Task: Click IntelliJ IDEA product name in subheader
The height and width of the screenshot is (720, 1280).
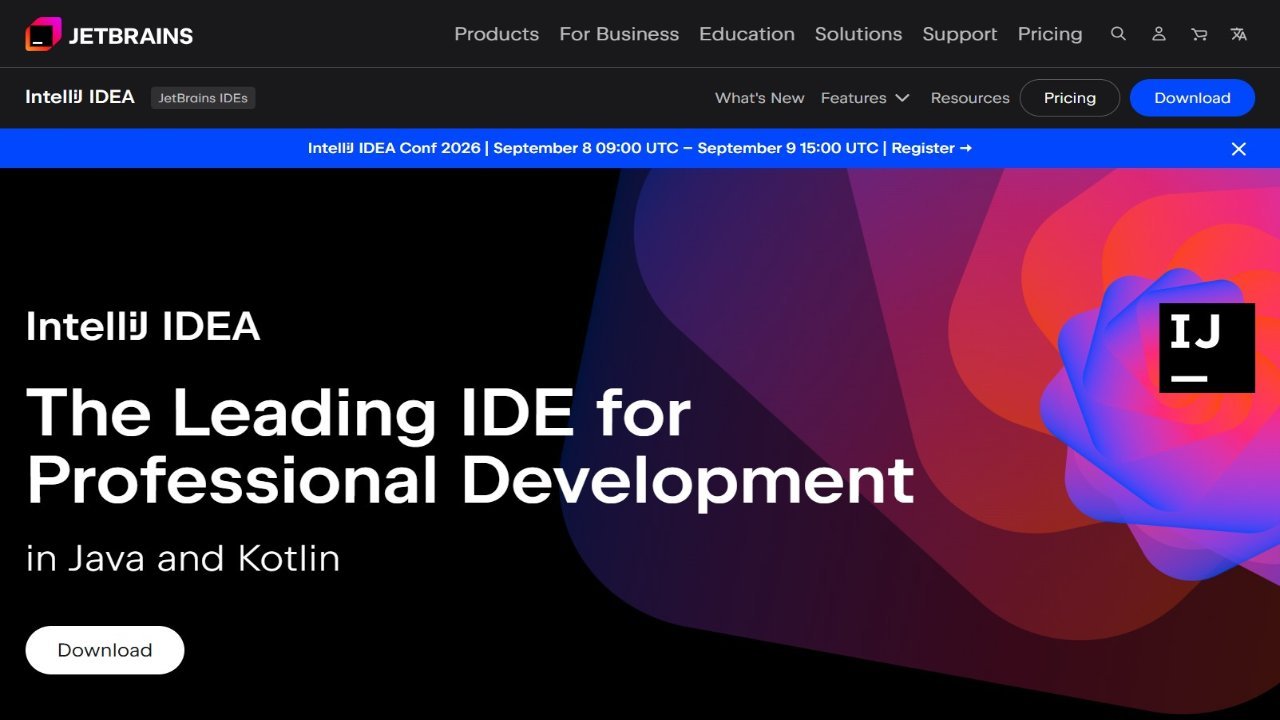Action: pos(80,97)
